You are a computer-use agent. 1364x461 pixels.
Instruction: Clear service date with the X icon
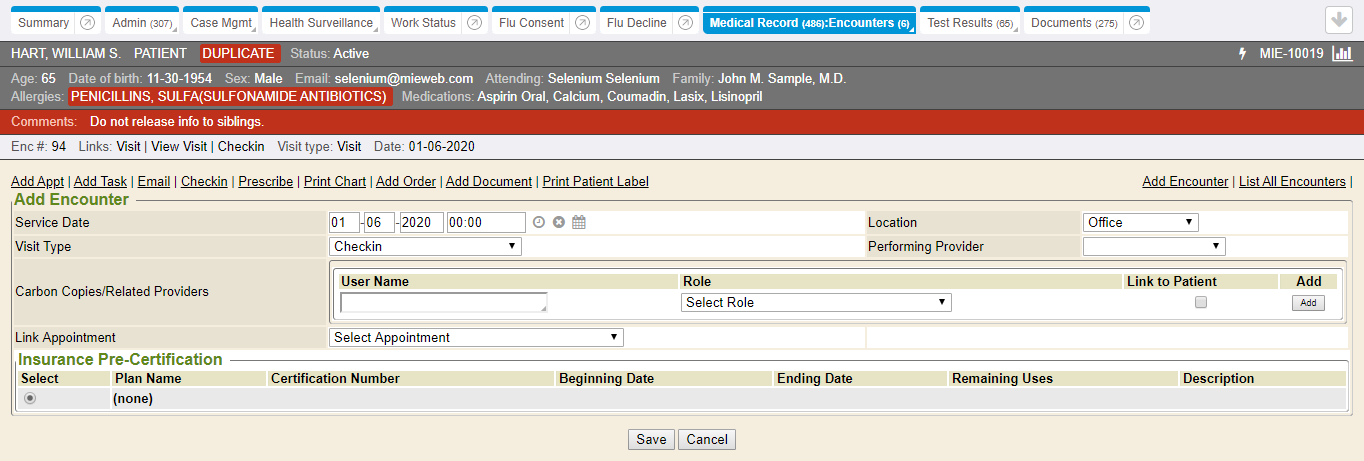(x=559, y=222)
